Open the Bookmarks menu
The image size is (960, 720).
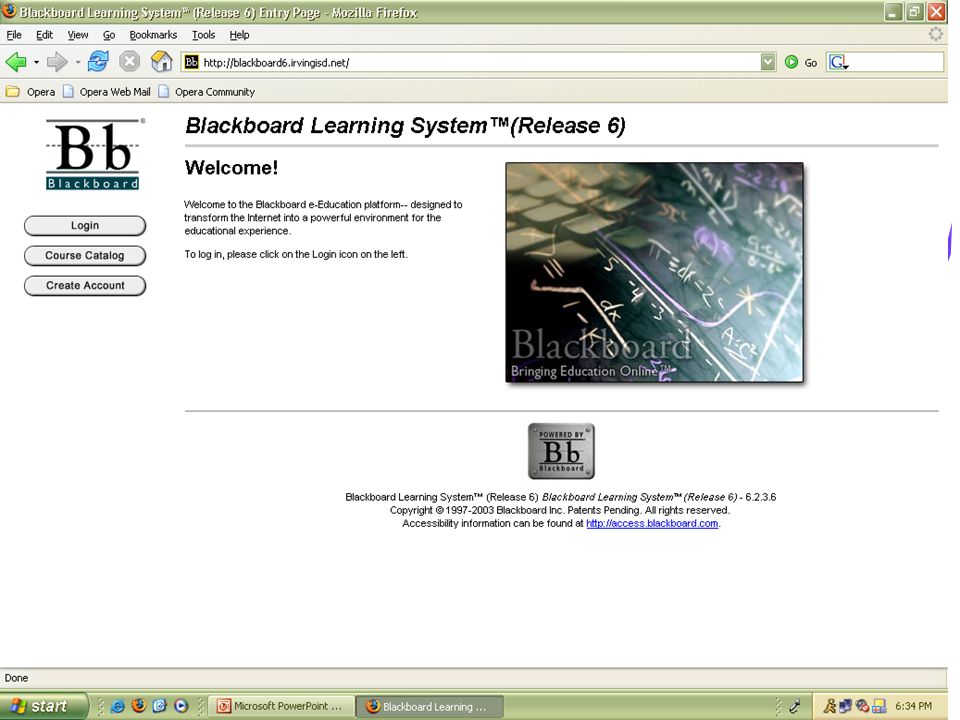point(153,35)
